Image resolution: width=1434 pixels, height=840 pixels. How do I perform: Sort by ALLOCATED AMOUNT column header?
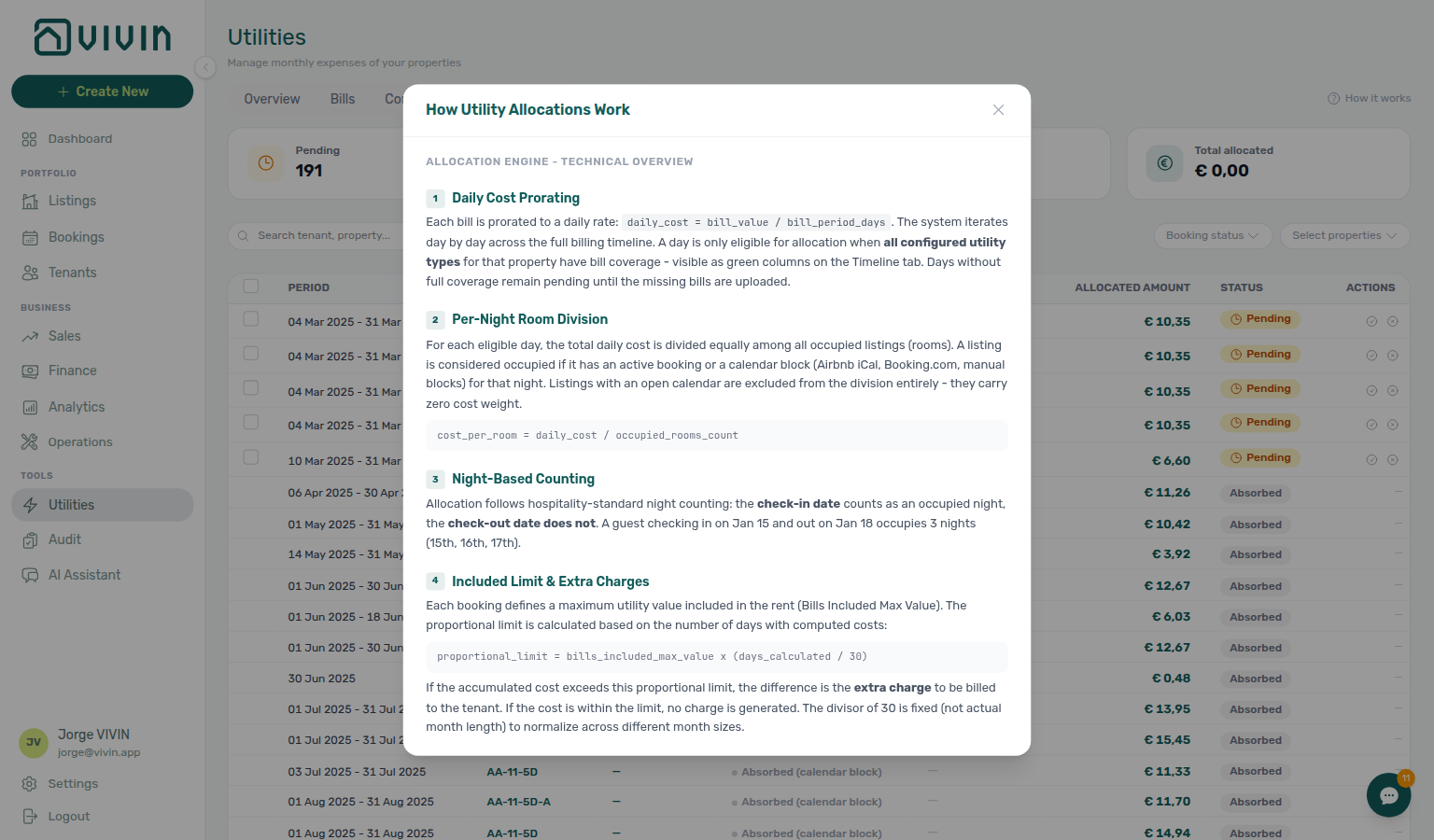click(x=1132, y=288)
